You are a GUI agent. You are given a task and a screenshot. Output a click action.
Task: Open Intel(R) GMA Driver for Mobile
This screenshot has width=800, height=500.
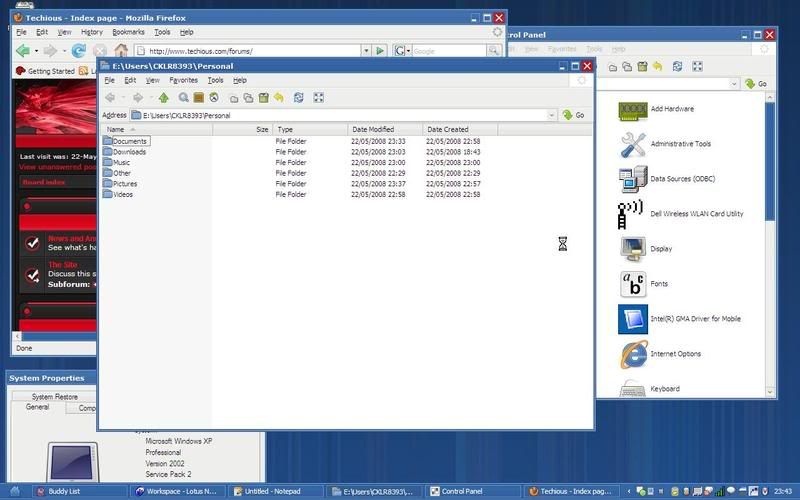coord(680,319)
